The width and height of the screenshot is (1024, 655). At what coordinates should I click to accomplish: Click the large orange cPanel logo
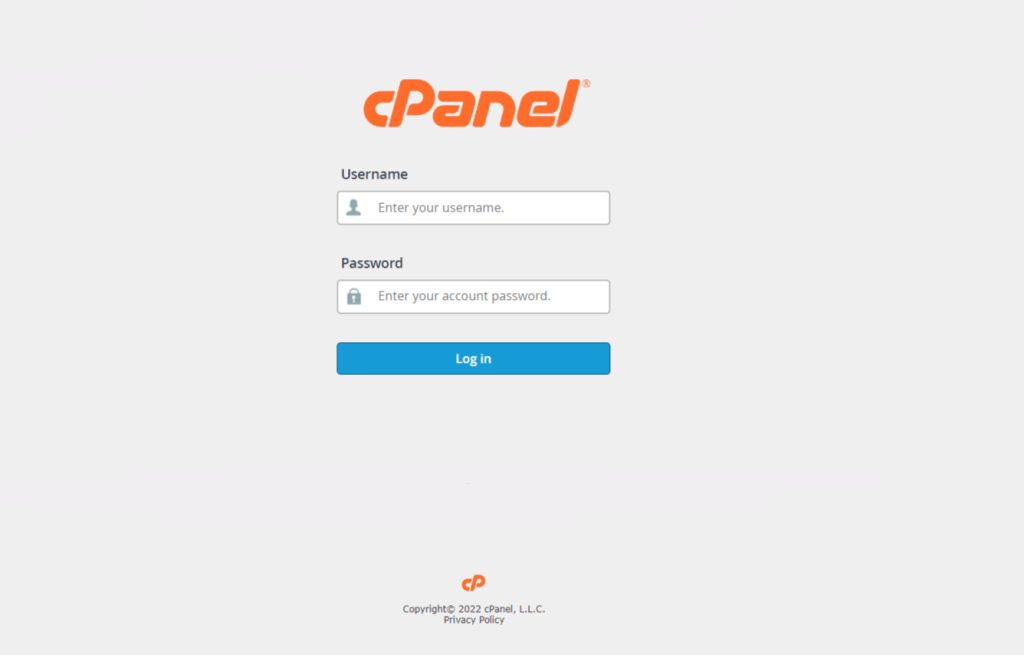coord(476,103)
